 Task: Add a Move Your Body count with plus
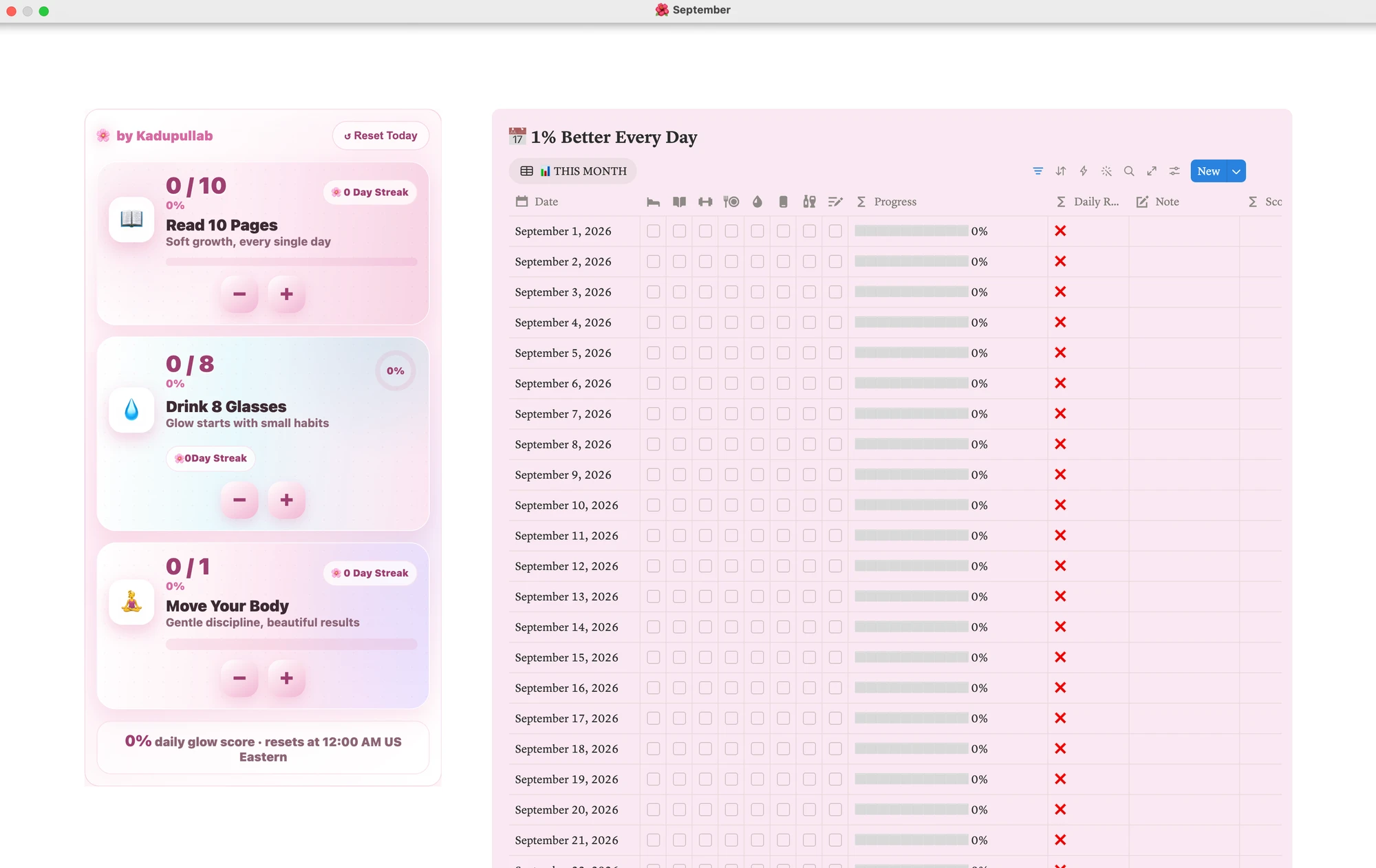point(286,678)
